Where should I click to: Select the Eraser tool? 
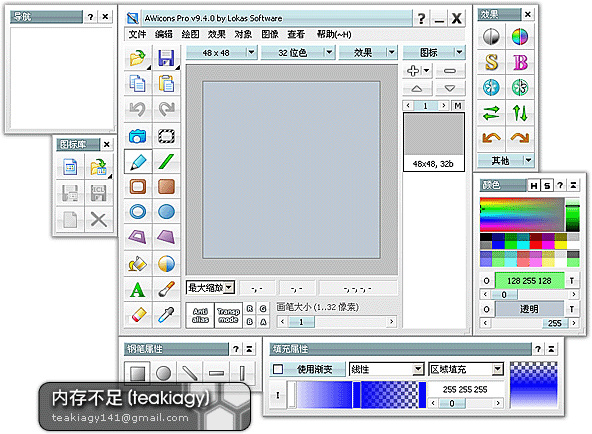click(138, 315)
